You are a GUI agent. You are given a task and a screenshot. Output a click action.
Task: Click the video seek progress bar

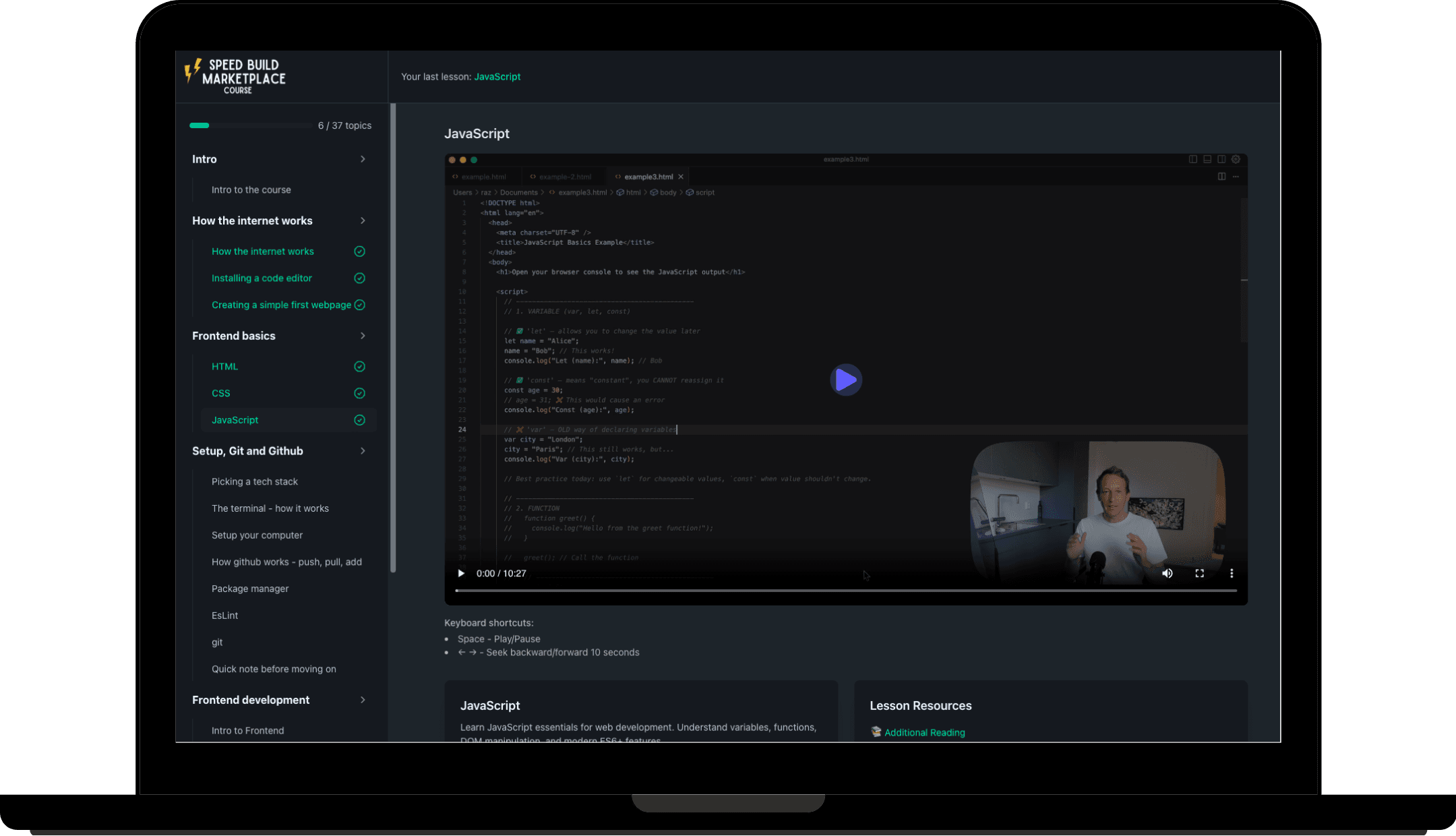(846, 591)
